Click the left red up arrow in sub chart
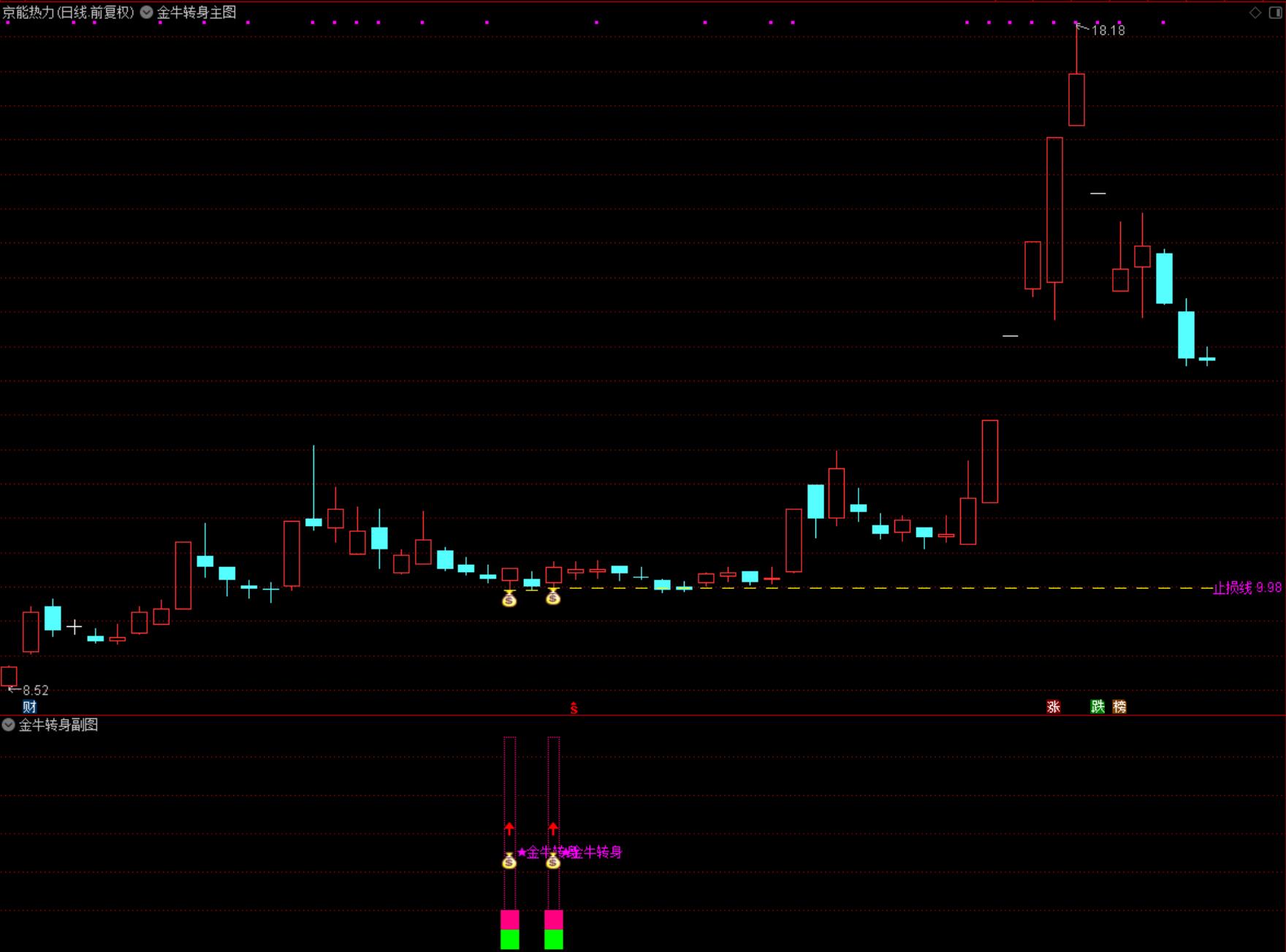1286x952 pixels. [509, 829]
